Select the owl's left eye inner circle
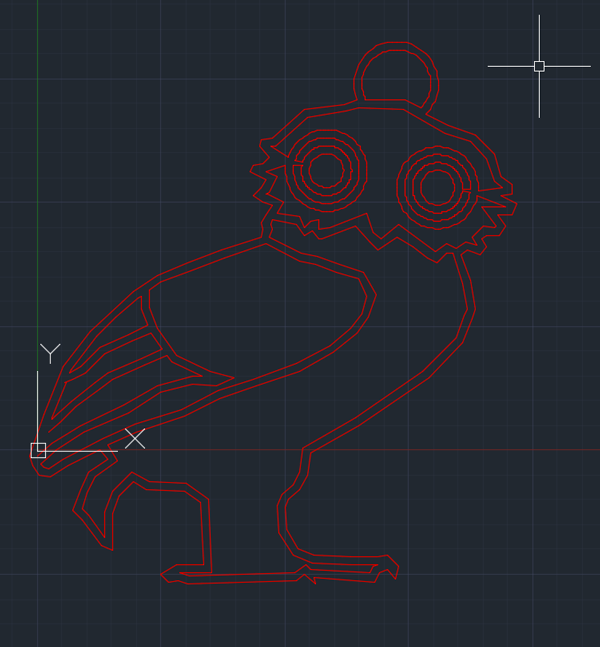Screen dimensions: 600x647 [x=326, y=170]
